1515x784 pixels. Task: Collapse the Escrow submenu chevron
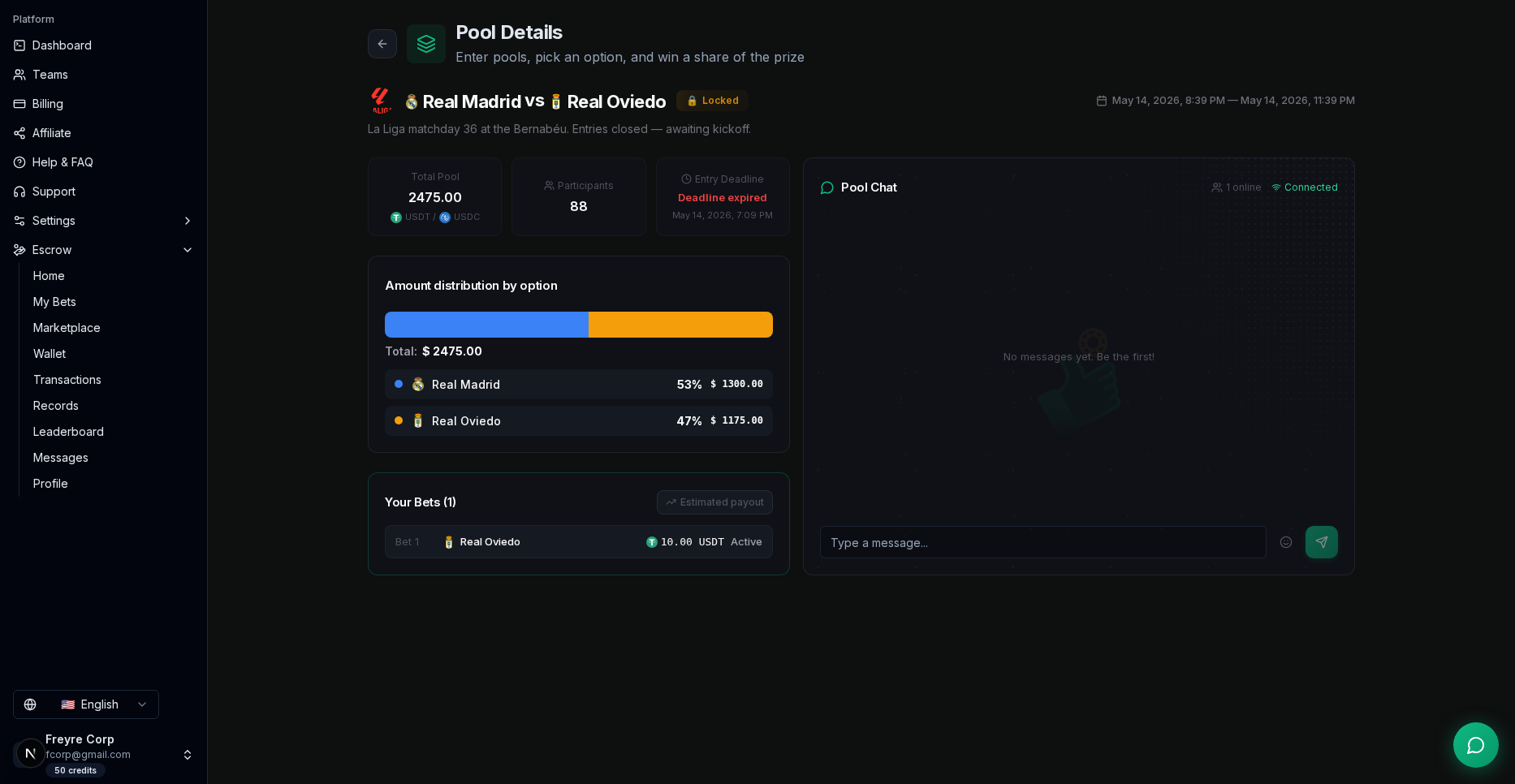188,250
